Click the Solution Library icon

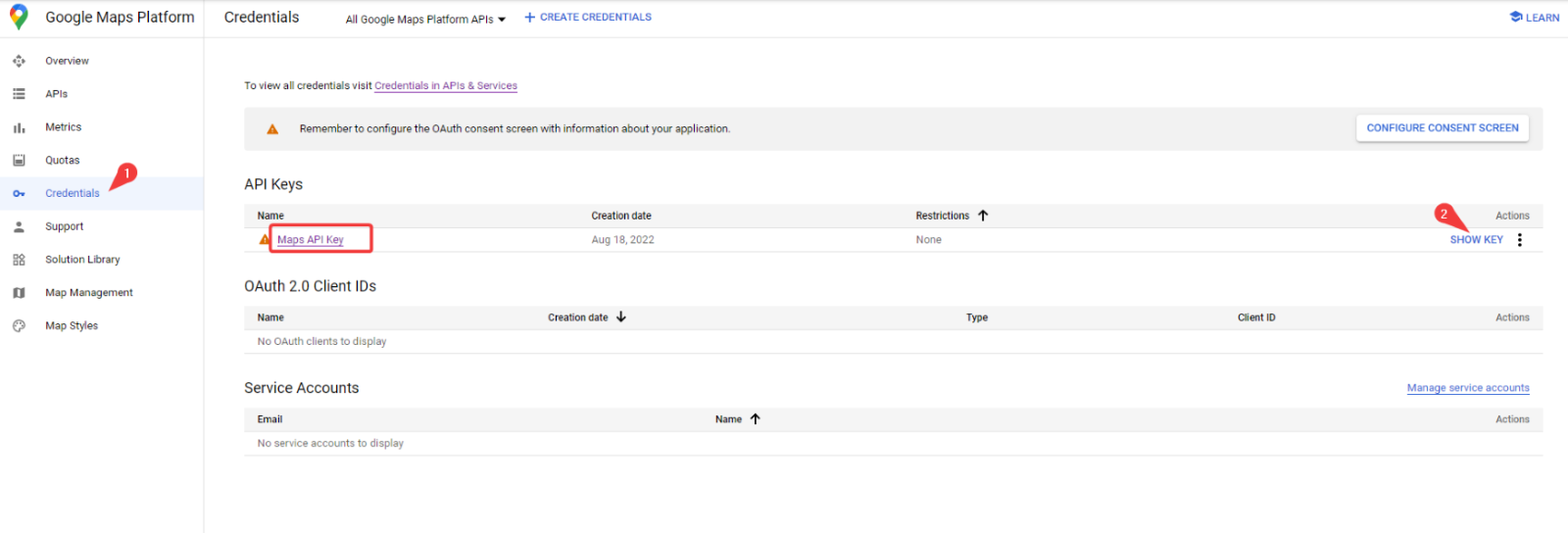[19, 260]
